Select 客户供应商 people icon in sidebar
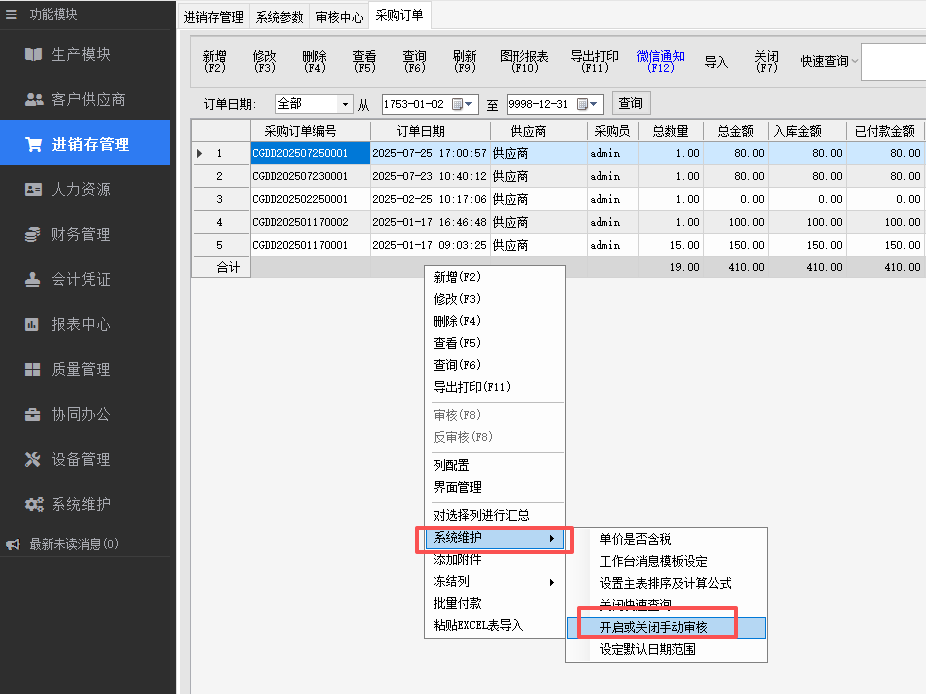The width and height of the screenshot is (926, 694). [33, 99]
